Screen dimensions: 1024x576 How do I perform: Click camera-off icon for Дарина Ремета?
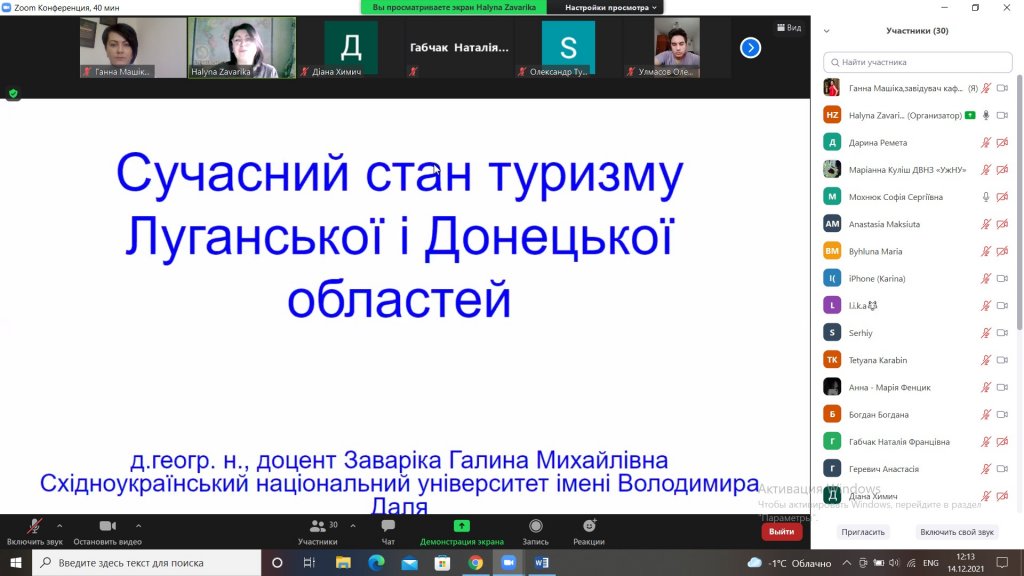[x=1002, y=142]
